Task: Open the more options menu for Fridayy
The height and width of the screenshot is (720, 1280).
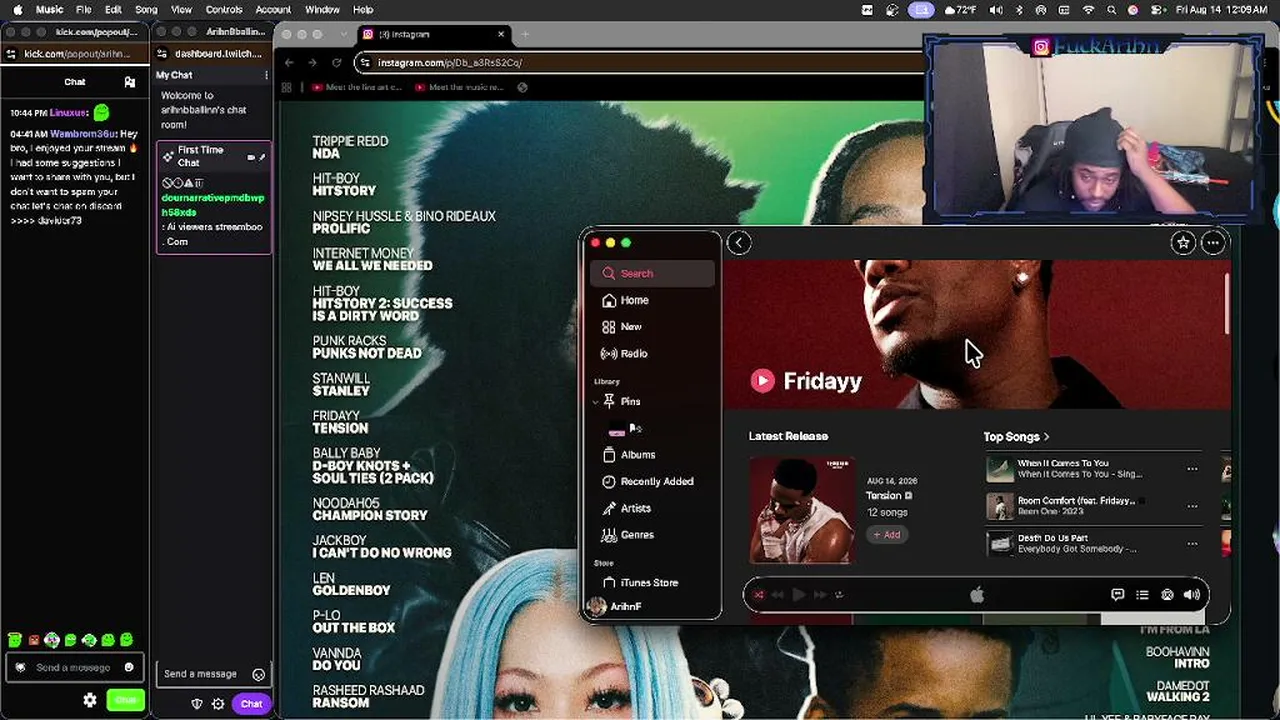Action: (x=1213, y=243)
